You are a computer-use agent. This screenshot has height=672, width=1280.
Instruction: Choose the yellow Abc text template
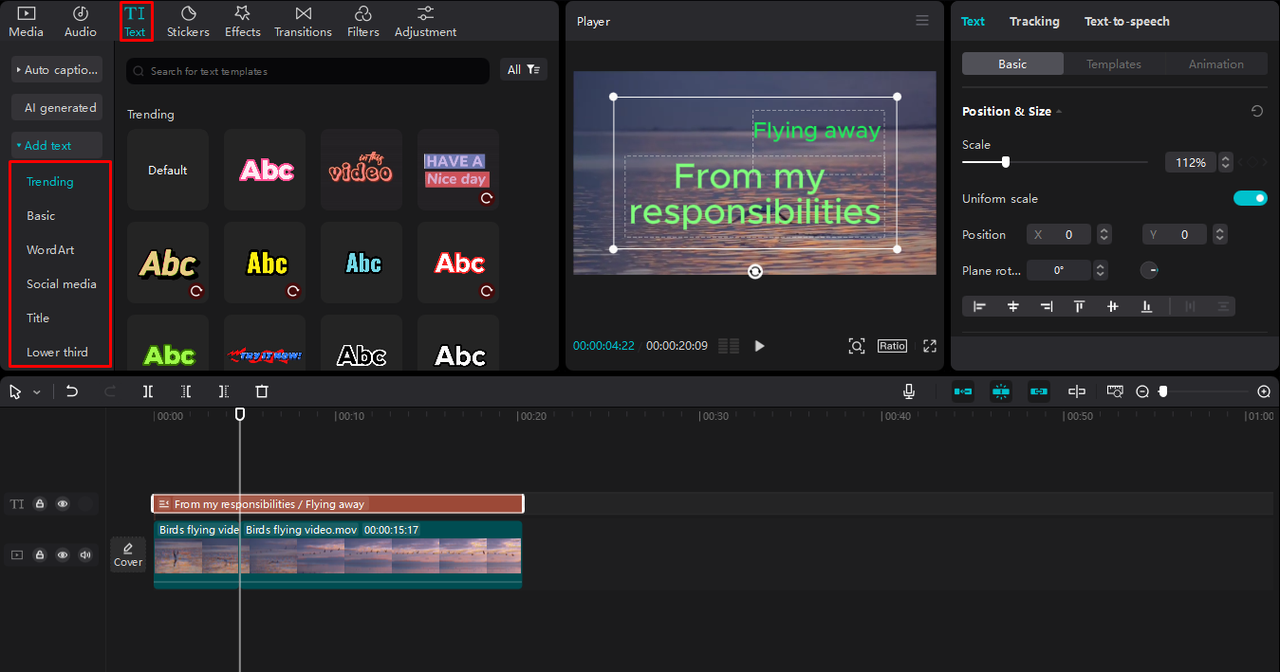(x=265, y=263)
